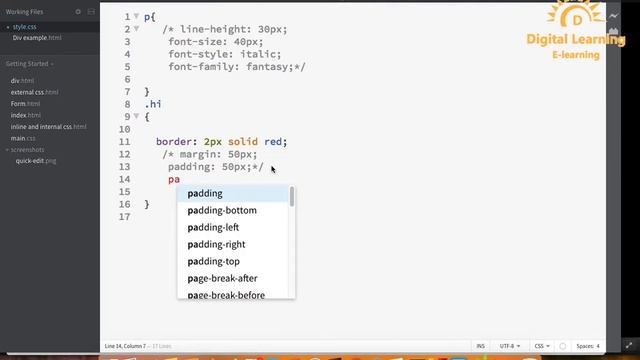Toggle INS insert mode indicator
Image resolution: width=640 pixels, height=360 pixels.
(481, 346)
